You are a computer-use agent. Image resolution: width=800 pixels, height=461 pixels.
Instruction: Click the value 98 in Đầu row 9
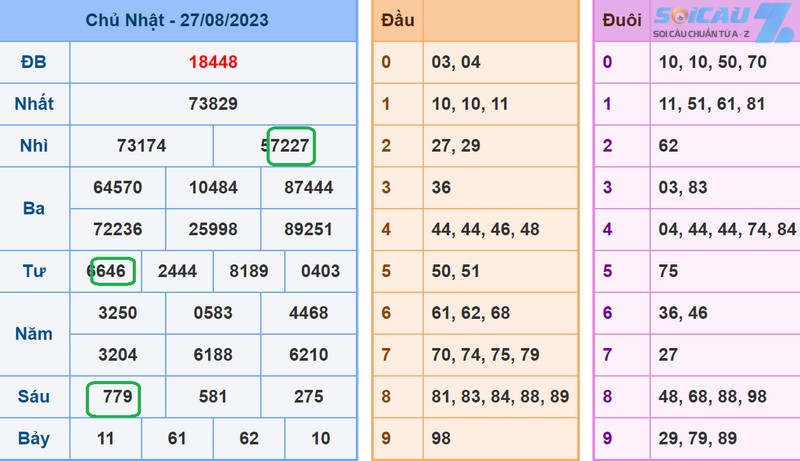tap(441, 439)
